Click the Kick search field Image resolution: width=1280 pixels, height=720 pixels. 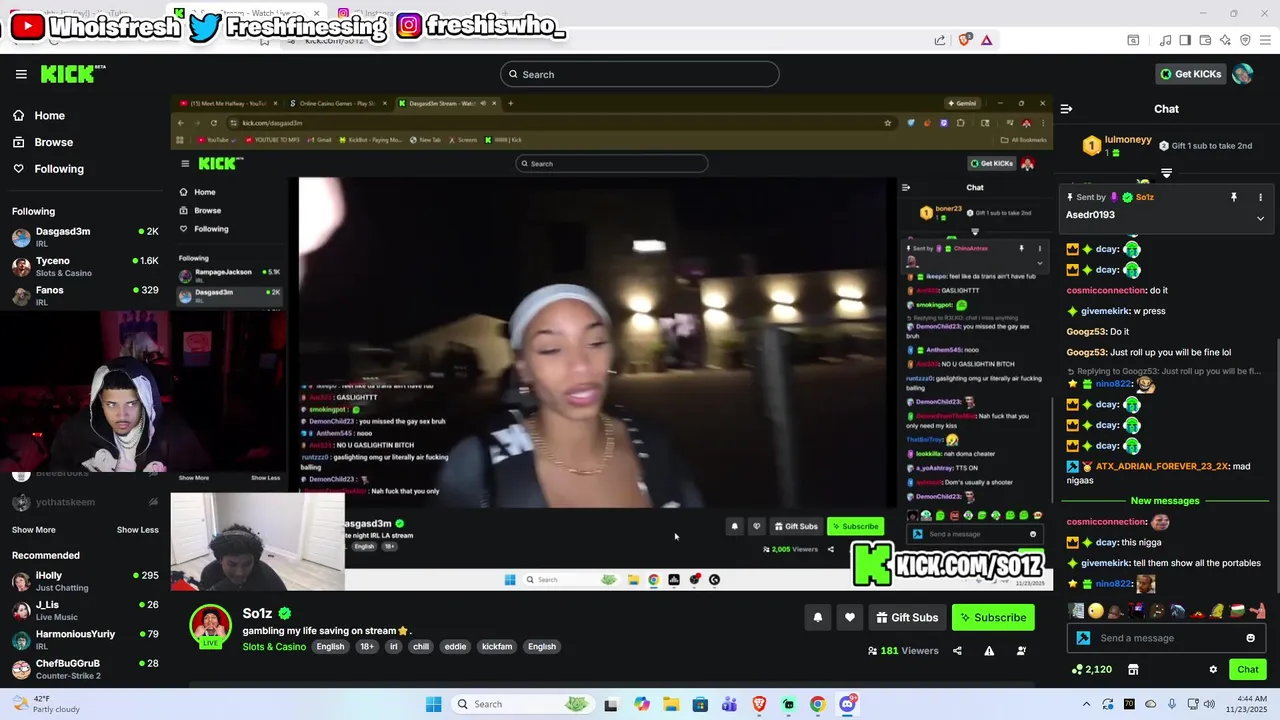pyautogui.click(x=640, y=74)
